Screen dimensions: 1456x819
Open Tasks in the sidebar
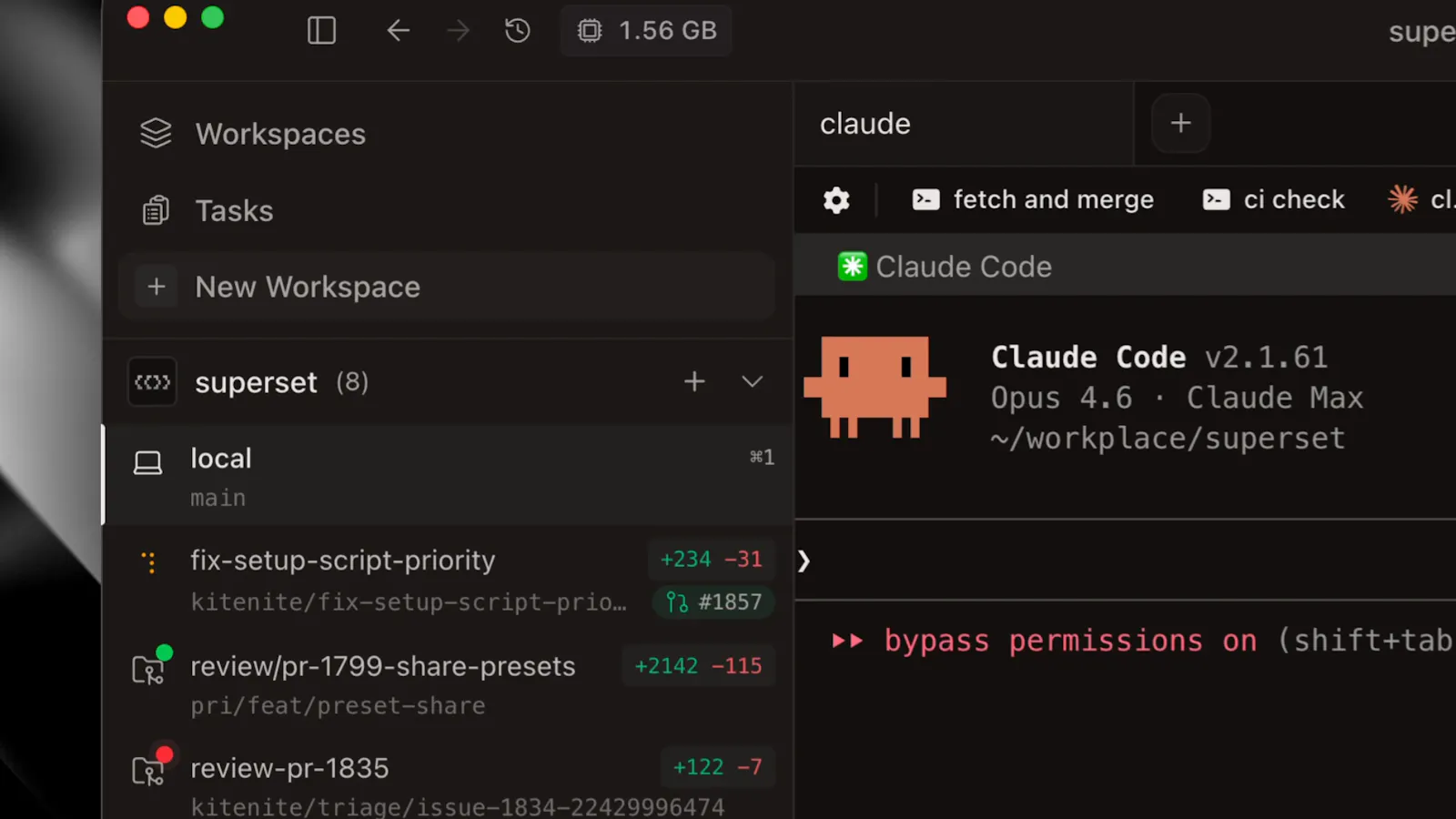tap(207, 210)
